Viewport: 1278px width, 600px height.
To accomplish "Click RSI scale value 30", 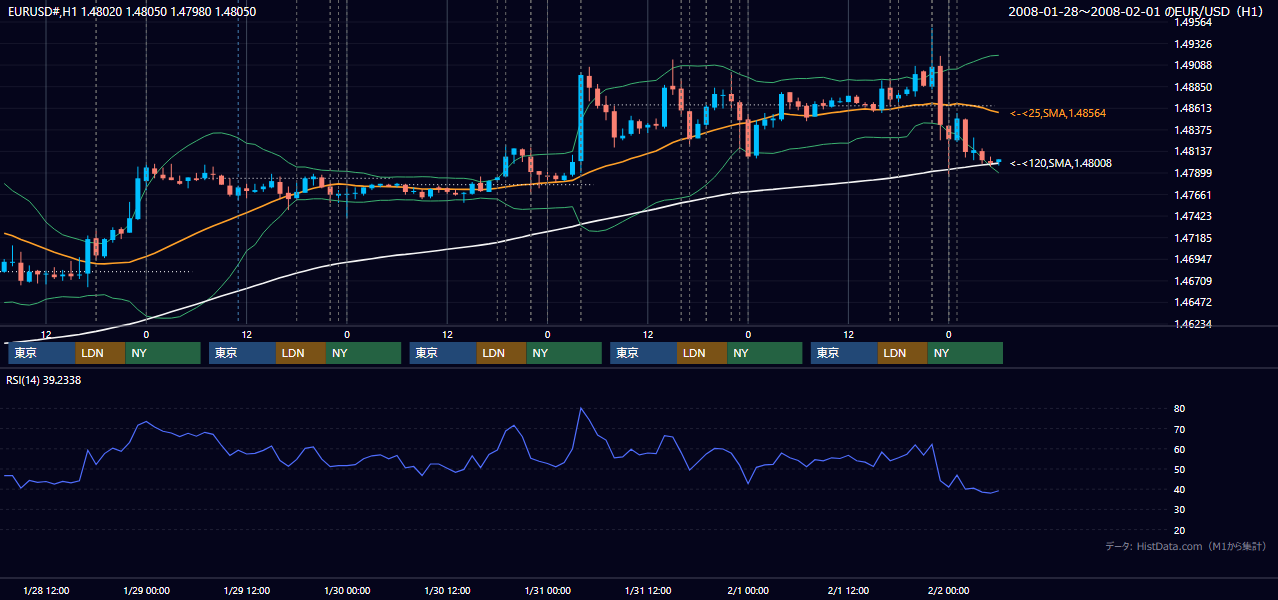I will point(1179,510).
